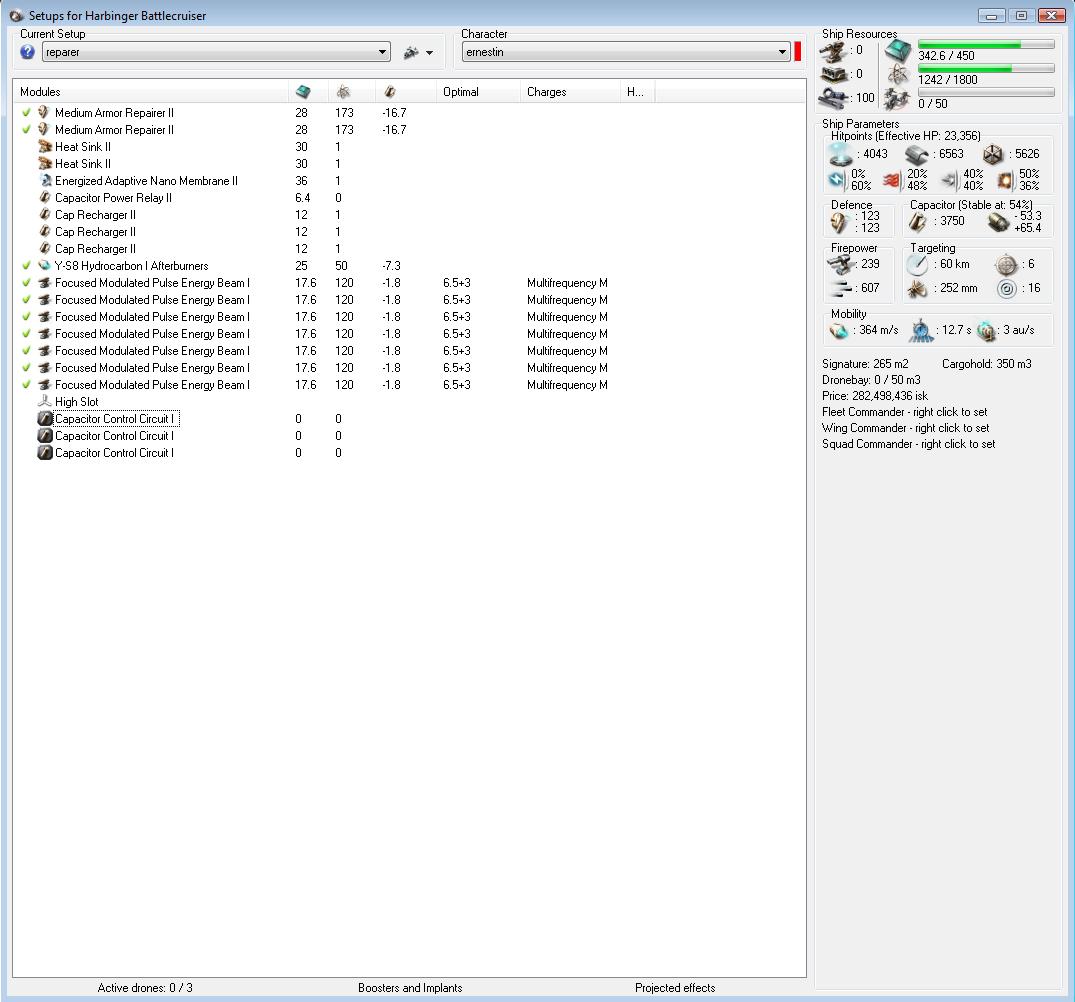Click the explosive resistance icon showing 50% 36%
The height and width of the screenshot is (1002, 1075).
pos(1005,180)
